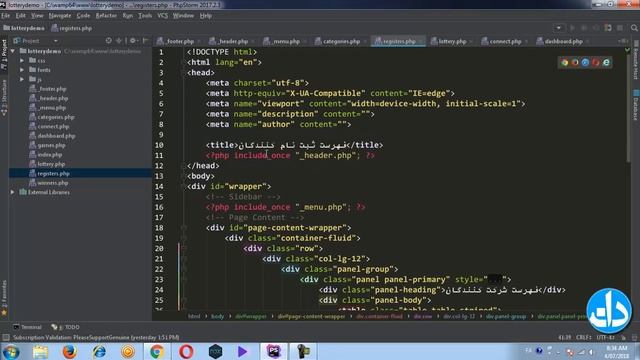Launch Opera from the taskbar

[186, 351]
